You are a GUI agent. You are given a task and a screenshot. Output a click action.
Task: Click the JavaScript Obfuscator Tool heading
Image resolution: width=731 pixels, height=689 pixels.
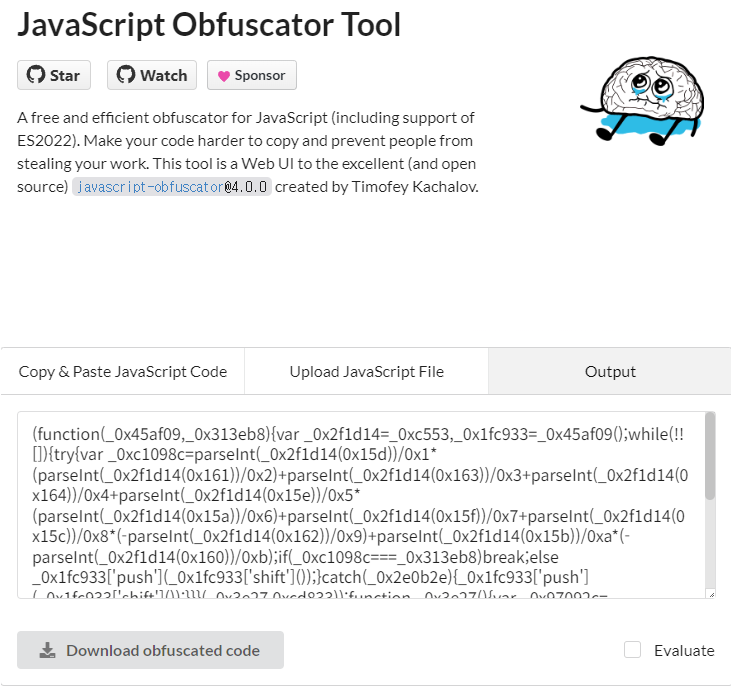209,25
